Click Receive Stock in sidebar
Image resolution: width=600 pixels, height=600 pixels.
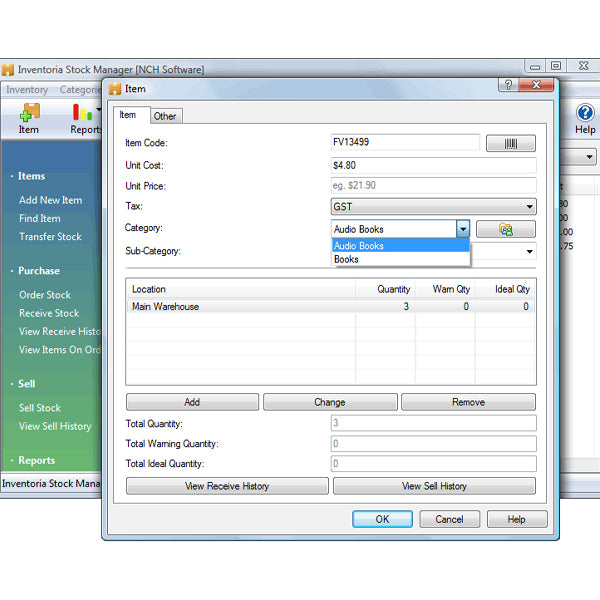pos(49,313)
